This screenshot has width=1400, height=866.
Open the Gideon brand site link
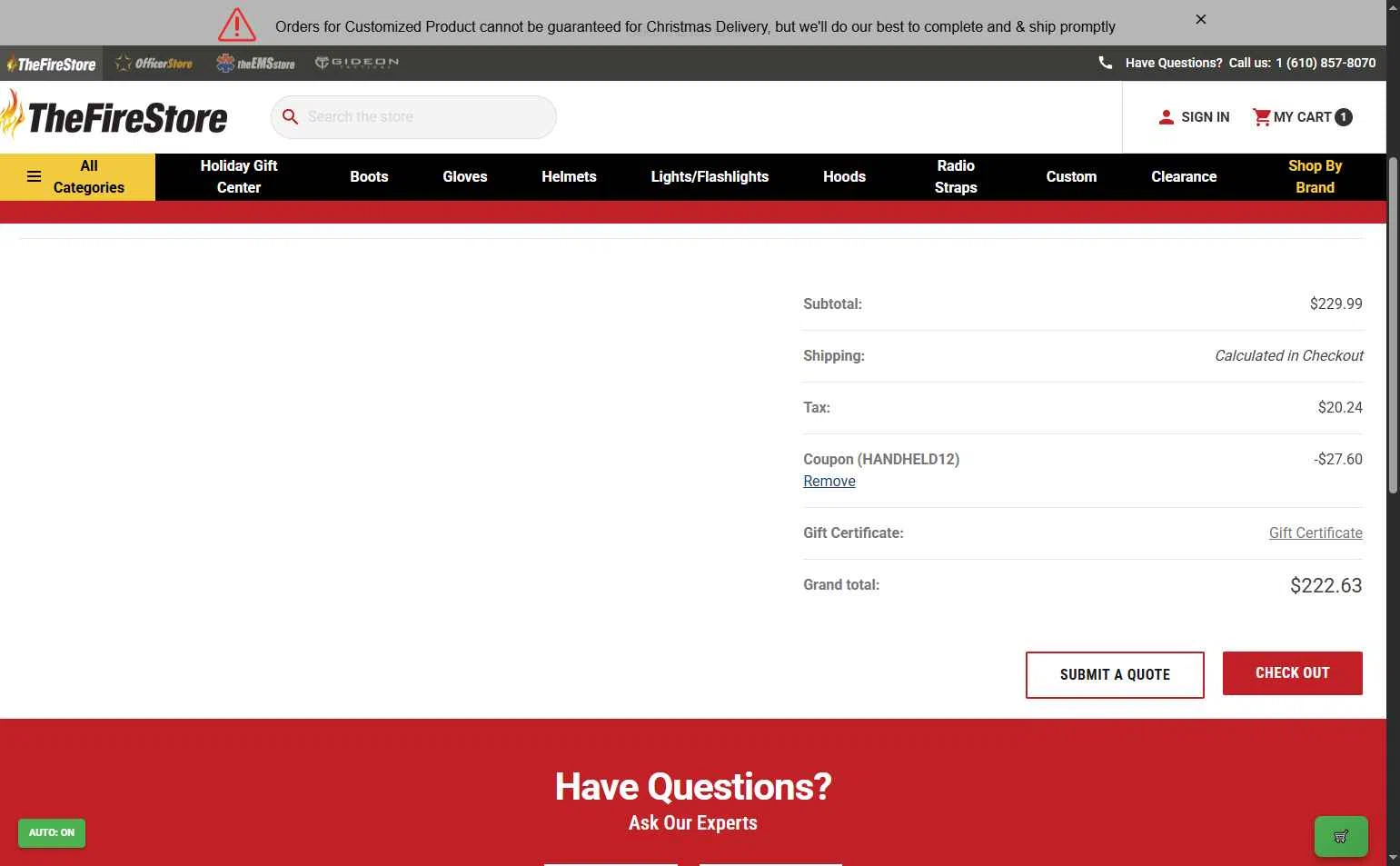coord(357,63)
